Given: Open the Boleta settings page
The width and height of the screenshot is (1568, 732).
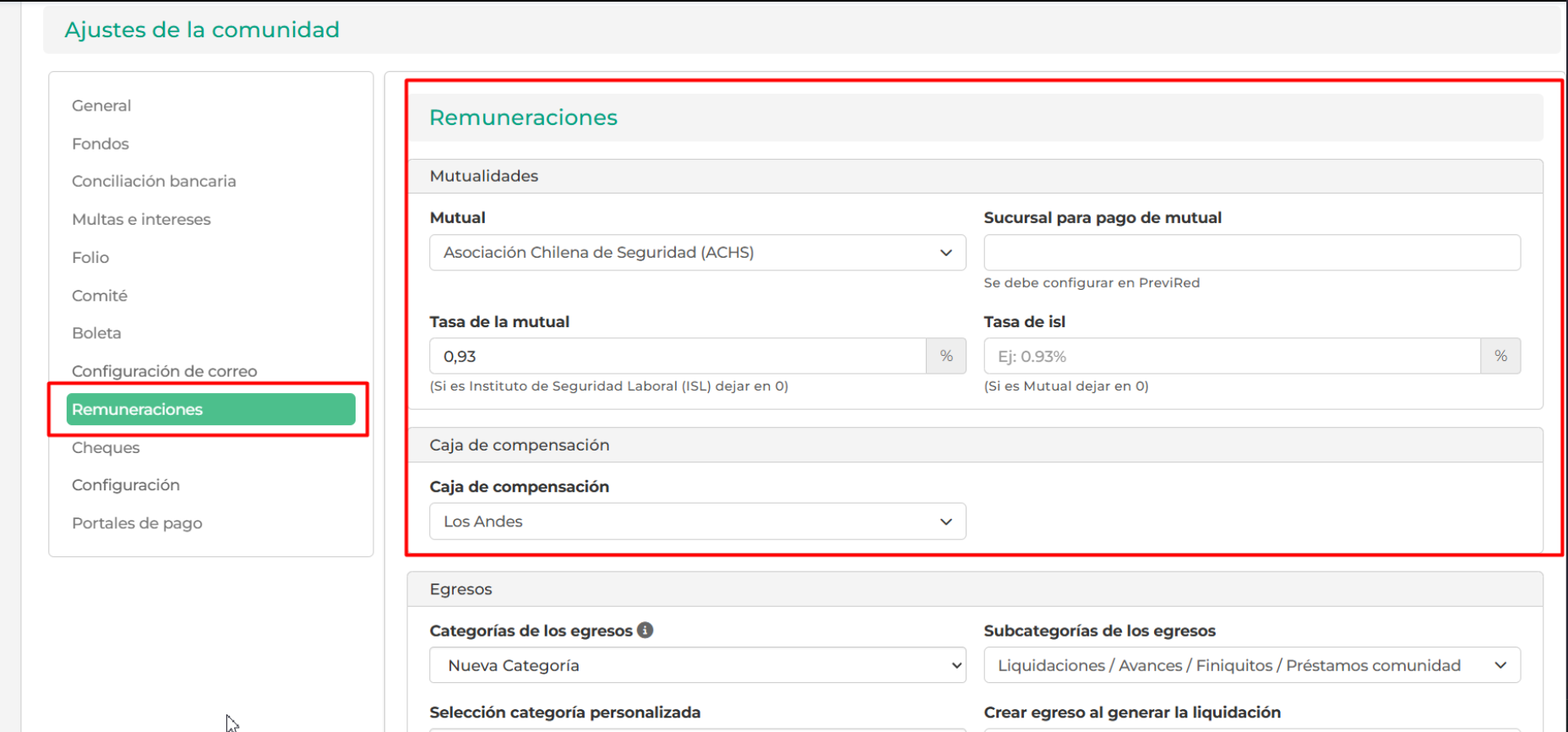Looking at the screenshot, I should pyautogui.click(x=96, y=333).
